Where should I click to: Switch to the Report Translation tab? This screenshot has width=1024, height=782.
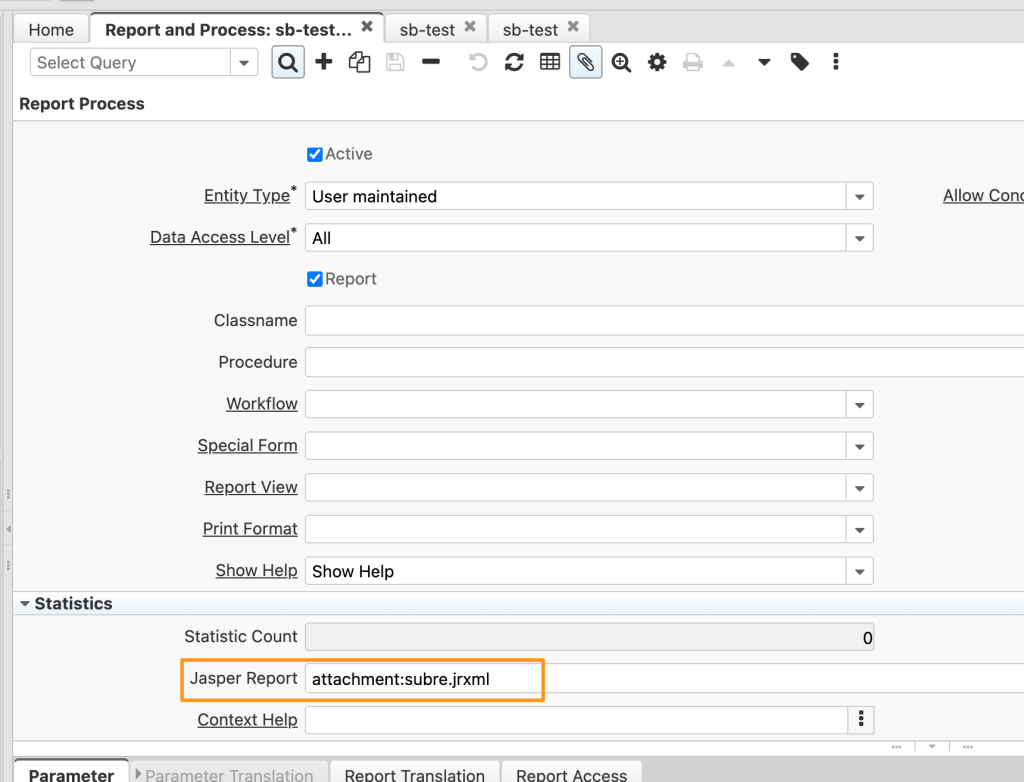pos(414,773)
